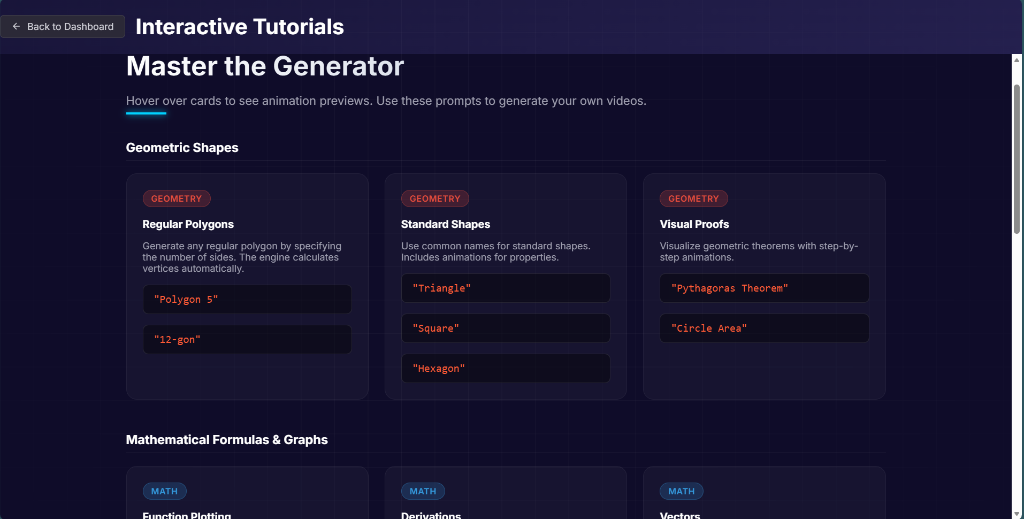The height and width of the screenshot is (519, 1024).
Task: Click the "Hexagon" prompt box
Action: pyautogui.click(x=505, y=368)
